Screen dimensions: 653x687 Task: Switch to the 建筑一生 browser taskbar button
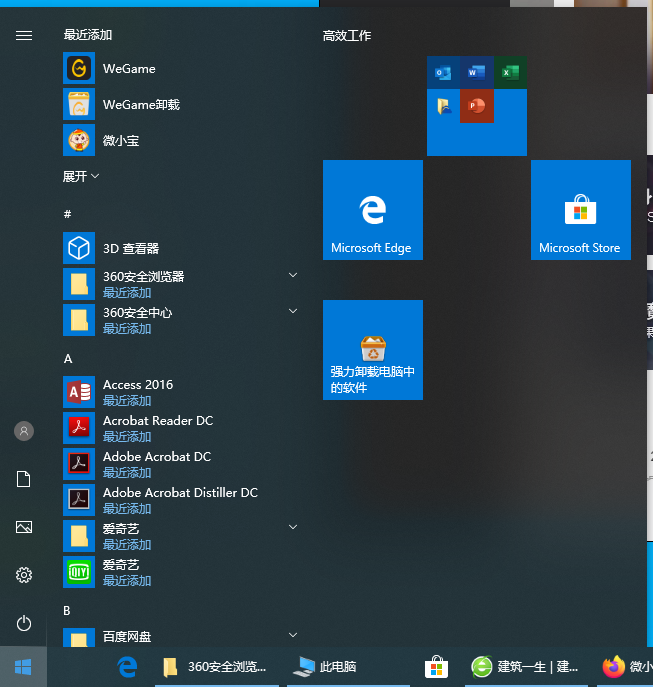526,667
